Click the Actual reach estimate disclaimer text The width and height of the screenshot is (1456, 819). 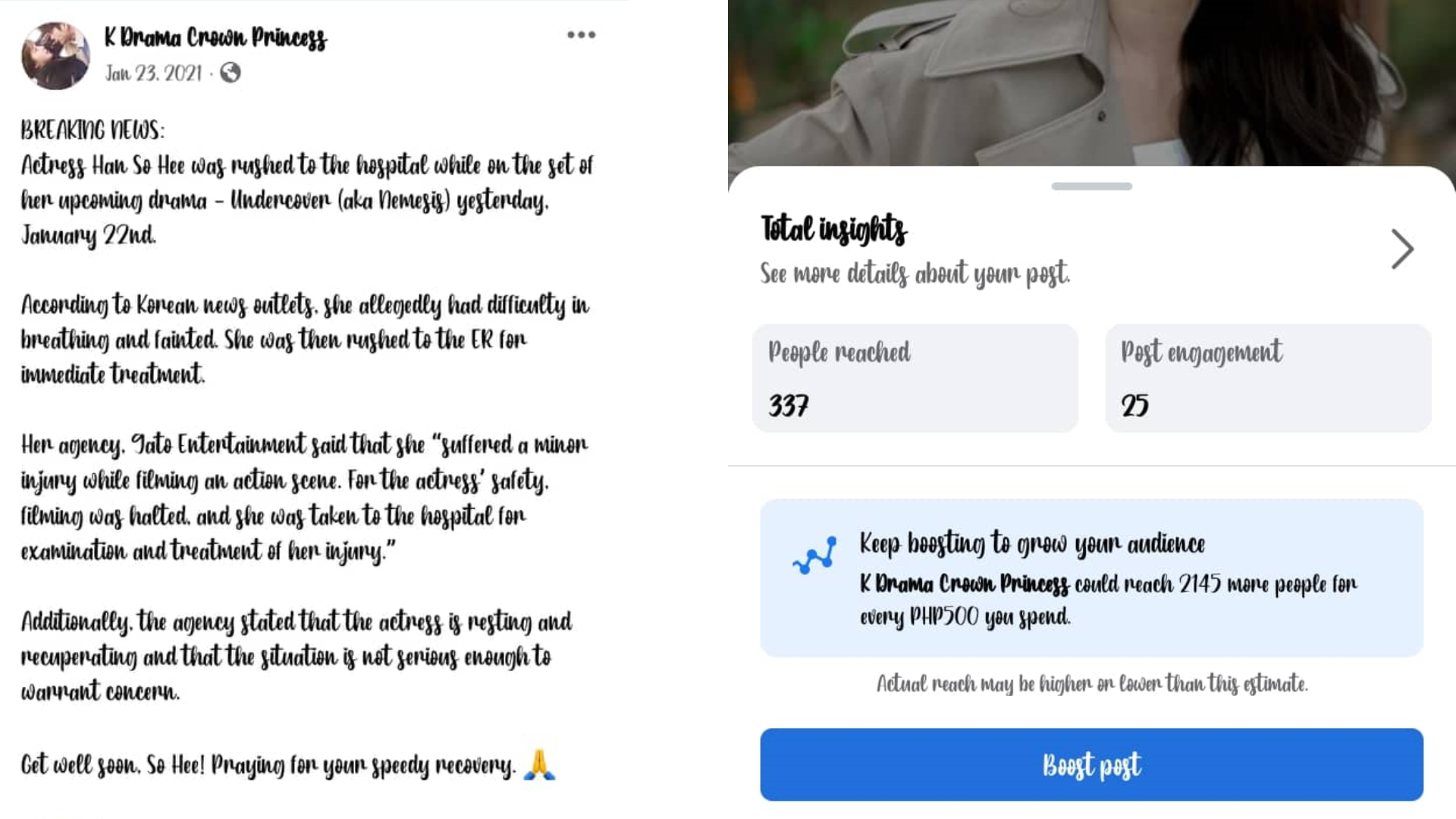(x=1092, y=684)
